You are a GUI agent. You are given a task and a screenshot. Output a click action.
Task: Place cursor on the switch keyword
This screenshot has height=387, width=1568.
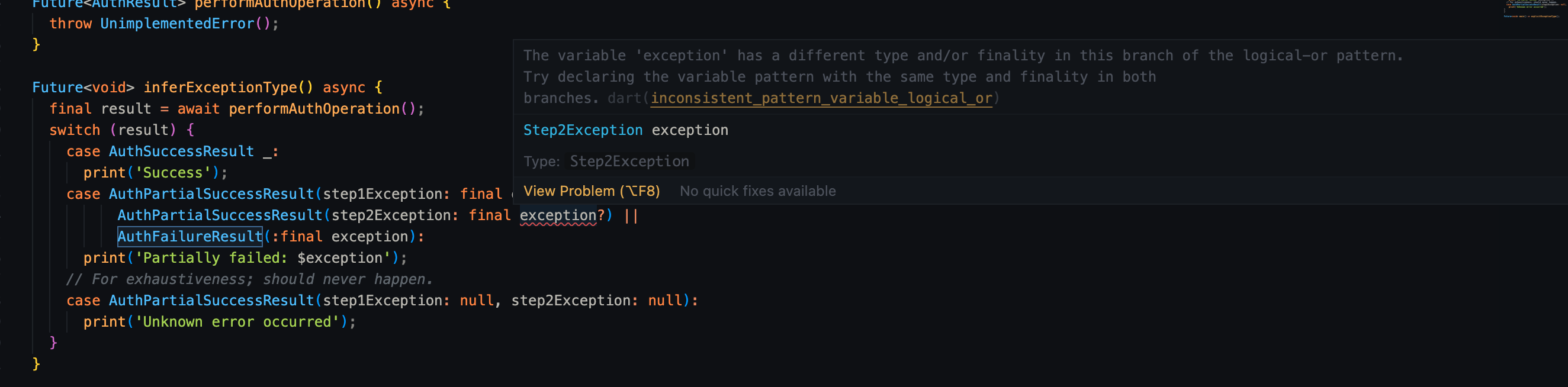coord(74,129)
